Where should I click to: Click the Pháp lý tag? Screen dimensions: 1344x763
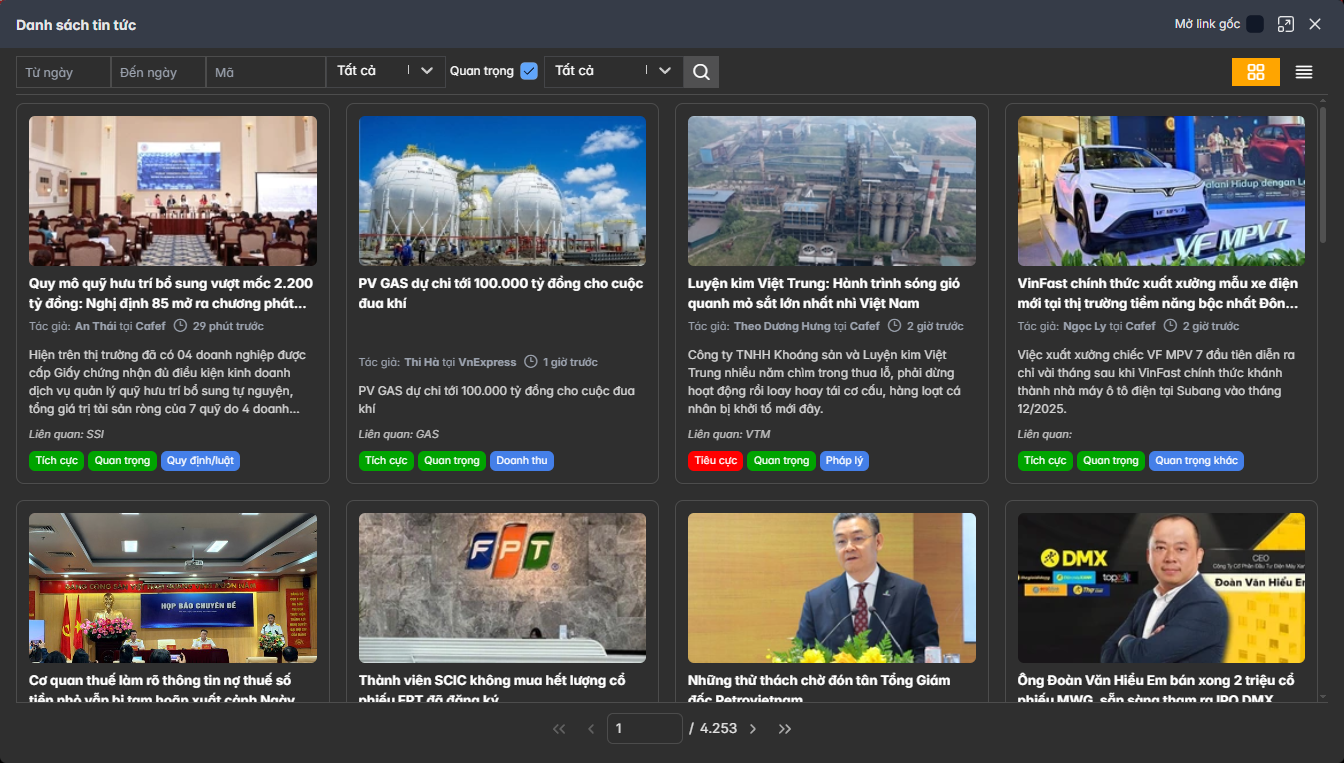coord(844,461)
